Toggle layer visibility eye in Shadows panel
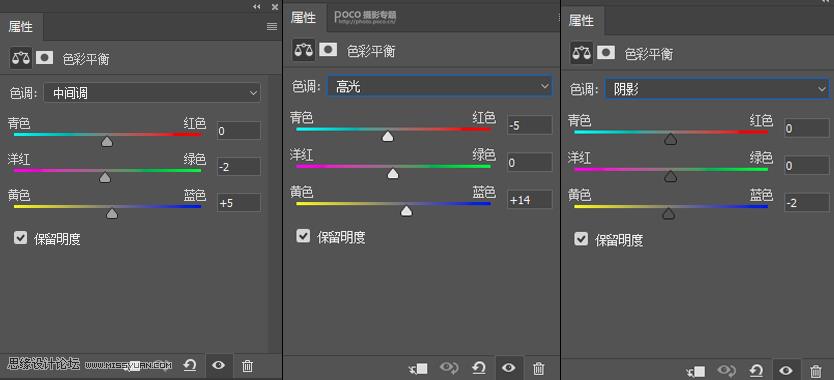Viewport: 834px width, 380px height. (x=786, y=370)
